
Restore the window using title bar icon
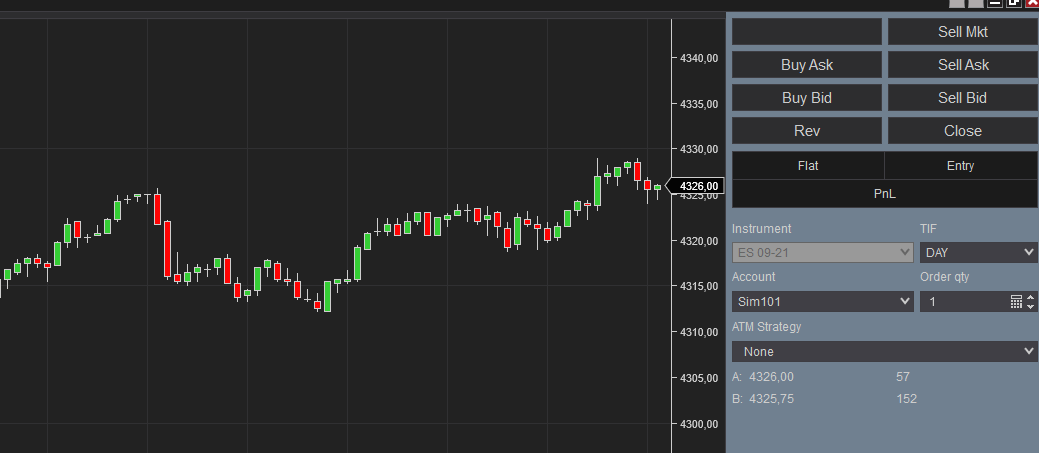coord(1014,4)
